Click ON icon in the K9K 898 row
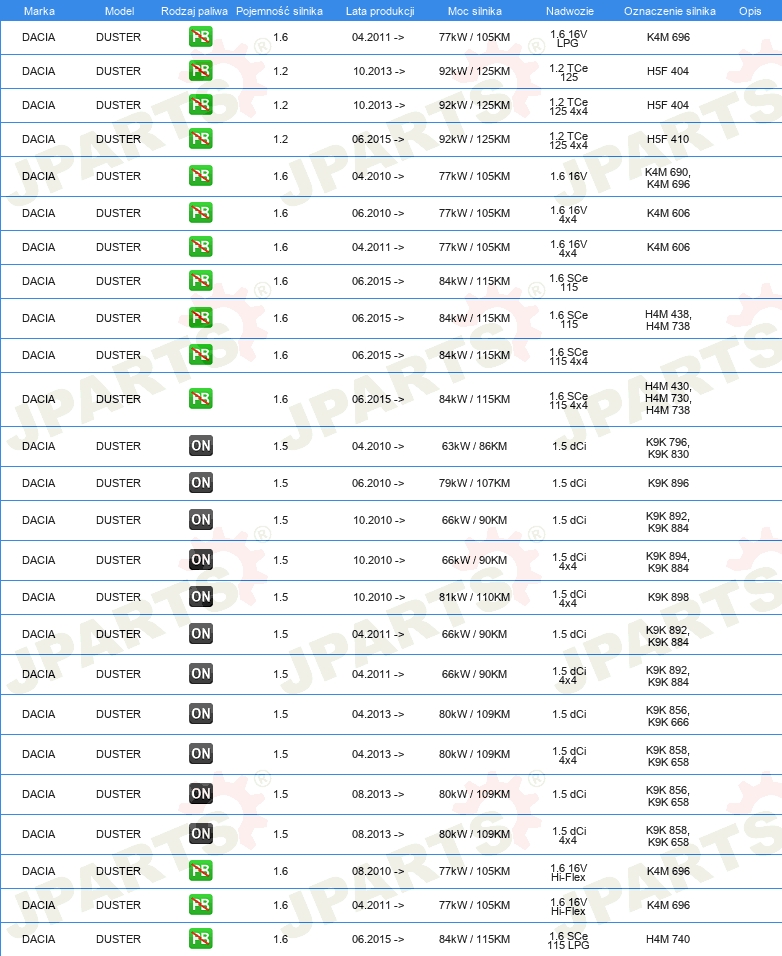Screen dimensions: 782x956 (x=201, y=597)
